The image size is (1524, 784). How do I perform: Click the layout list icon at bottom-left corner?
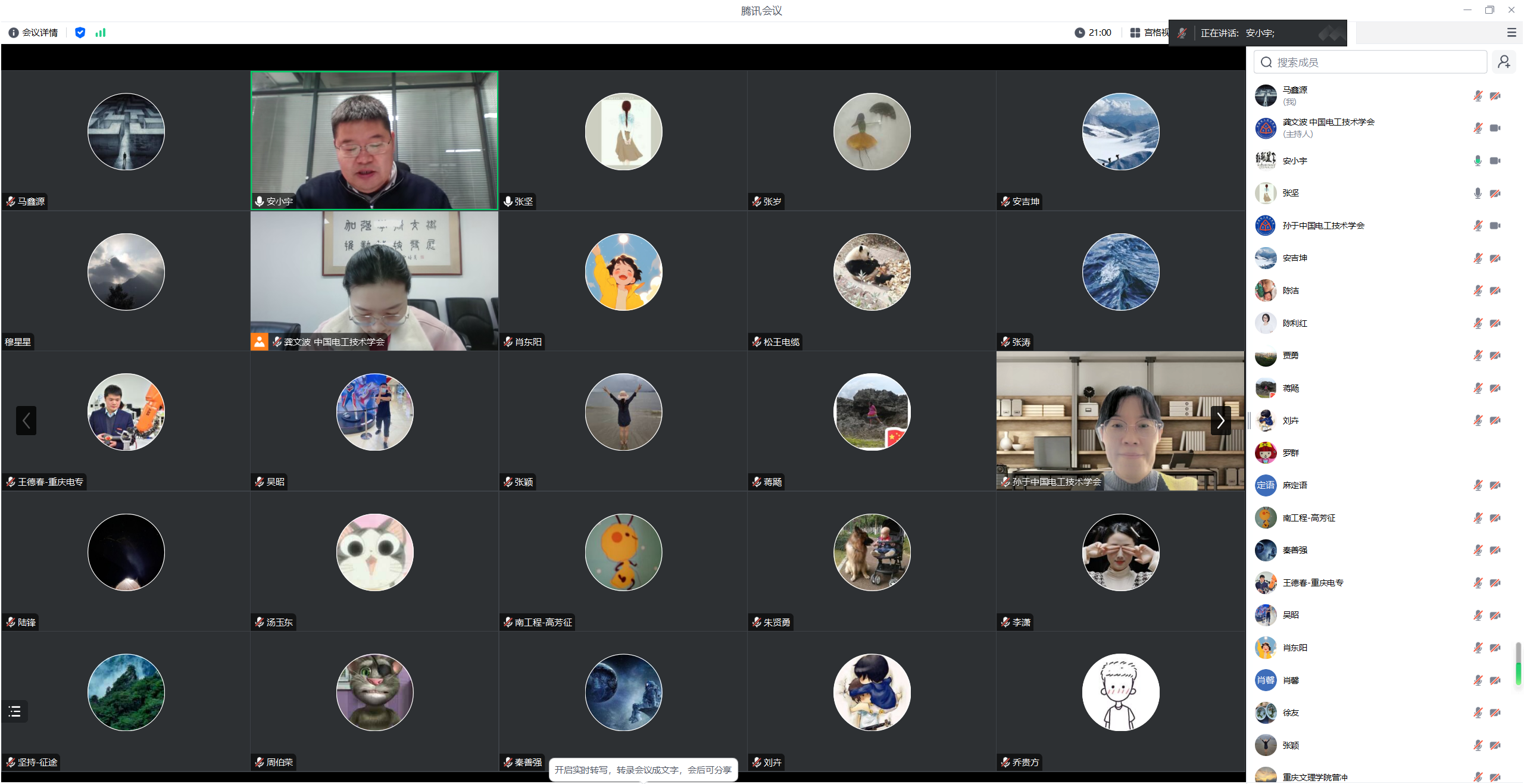[14, 711]
